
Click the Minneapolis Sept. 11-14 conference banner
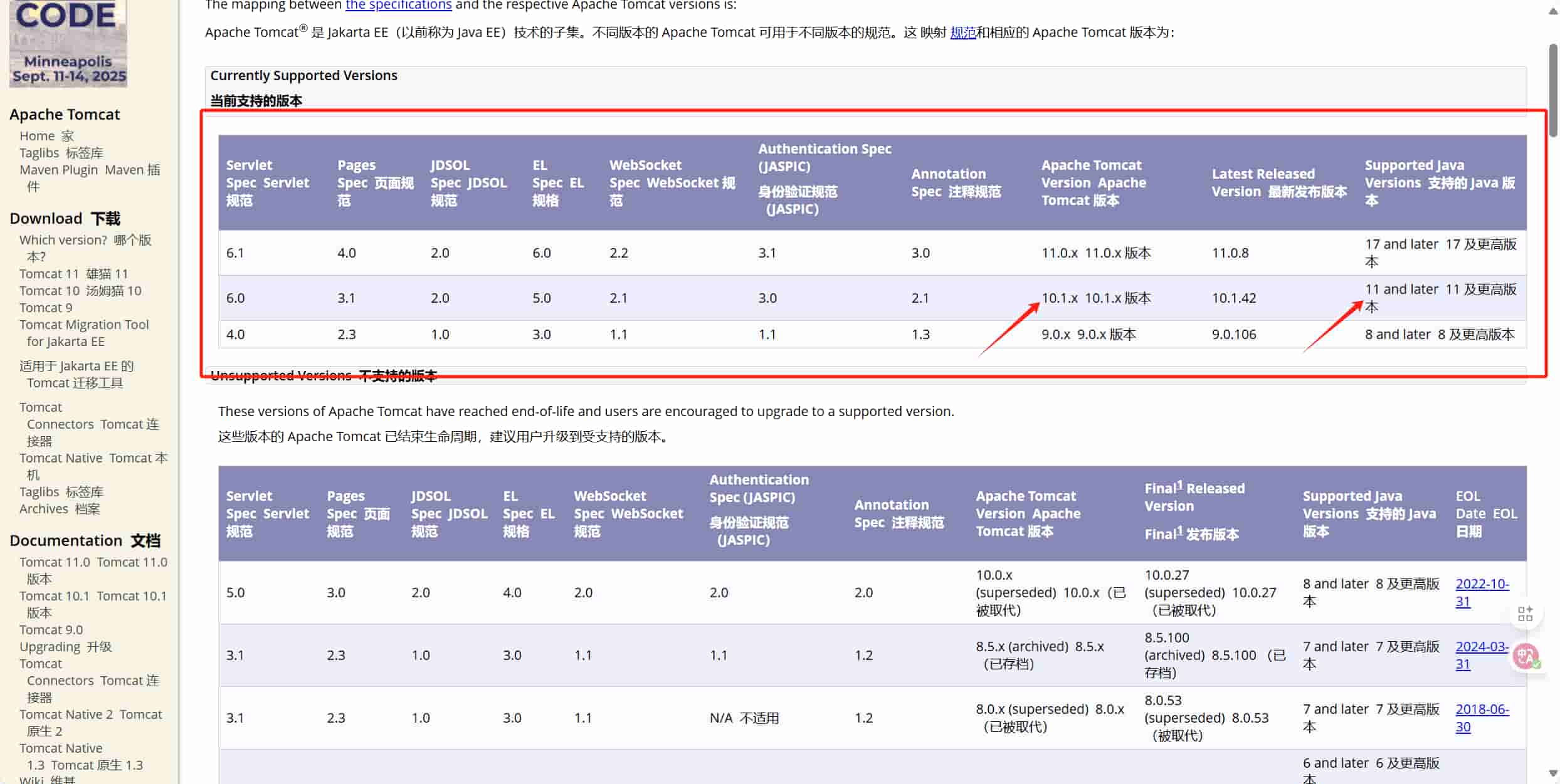[68, 43]
